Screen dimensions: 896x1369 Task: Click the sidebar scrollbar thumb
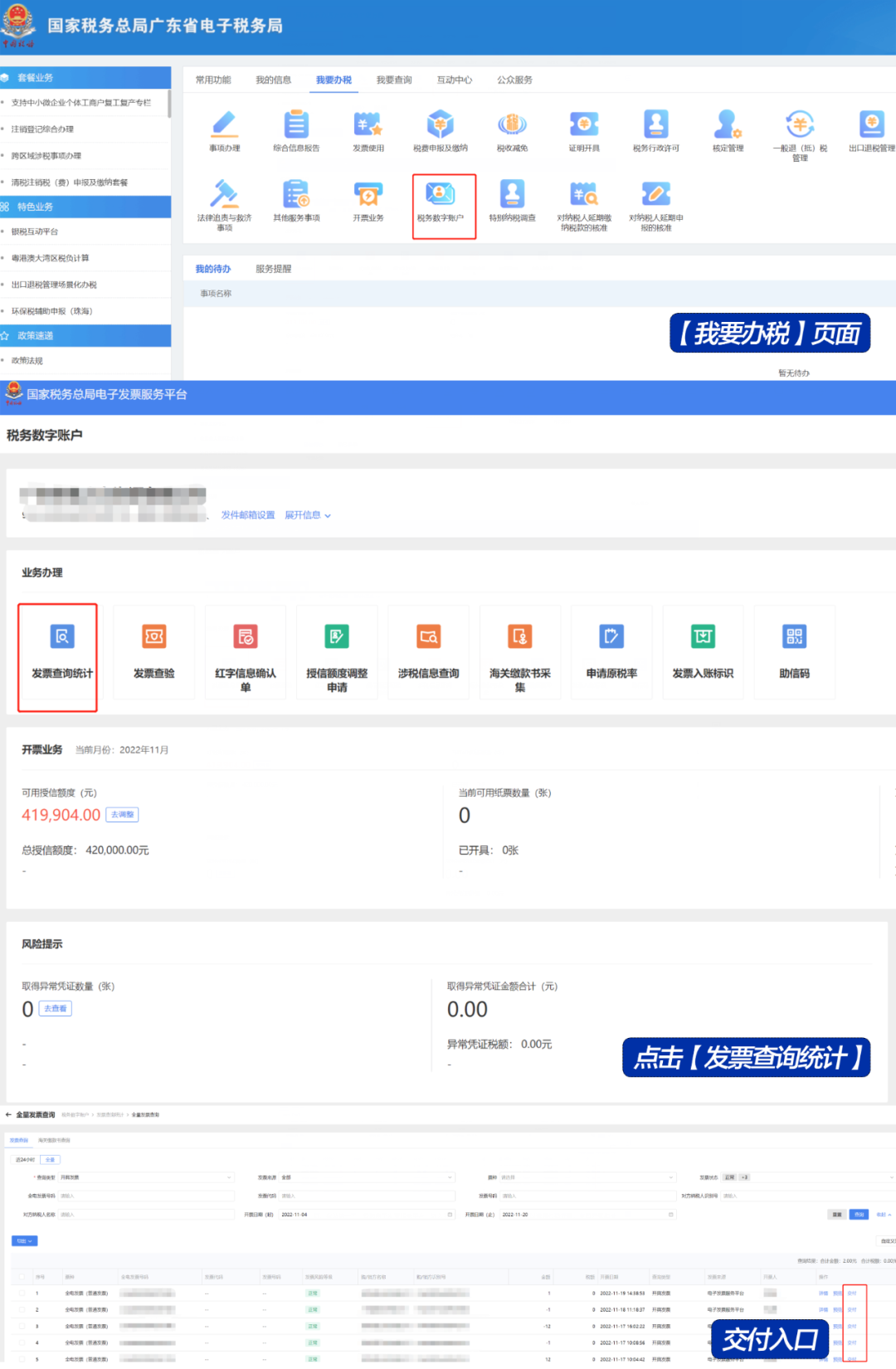tap(168, 103)
